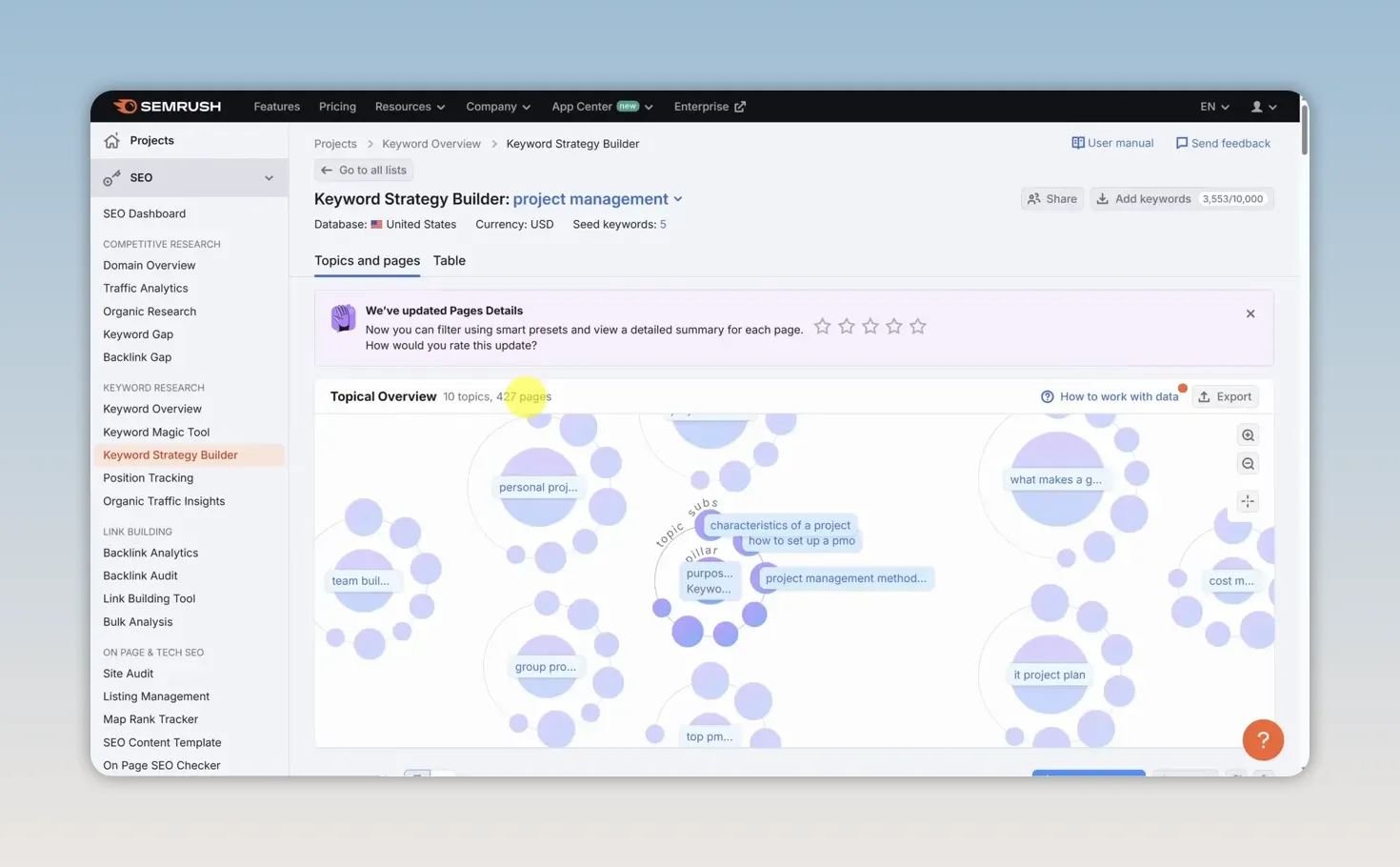
Task: Click the Share people icon
Action: pos(1034,199)
